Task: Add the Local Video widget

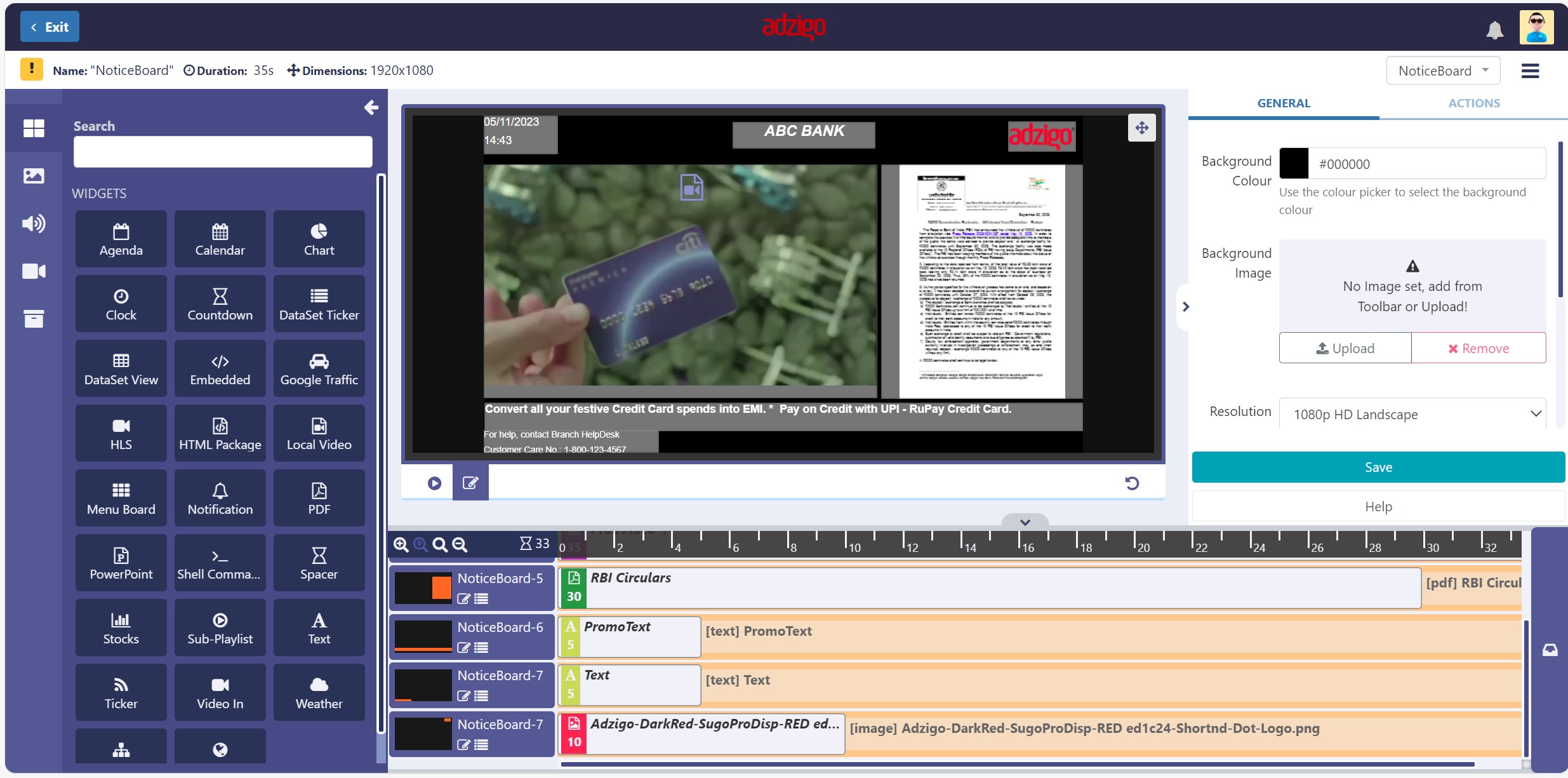Action: 319,433
